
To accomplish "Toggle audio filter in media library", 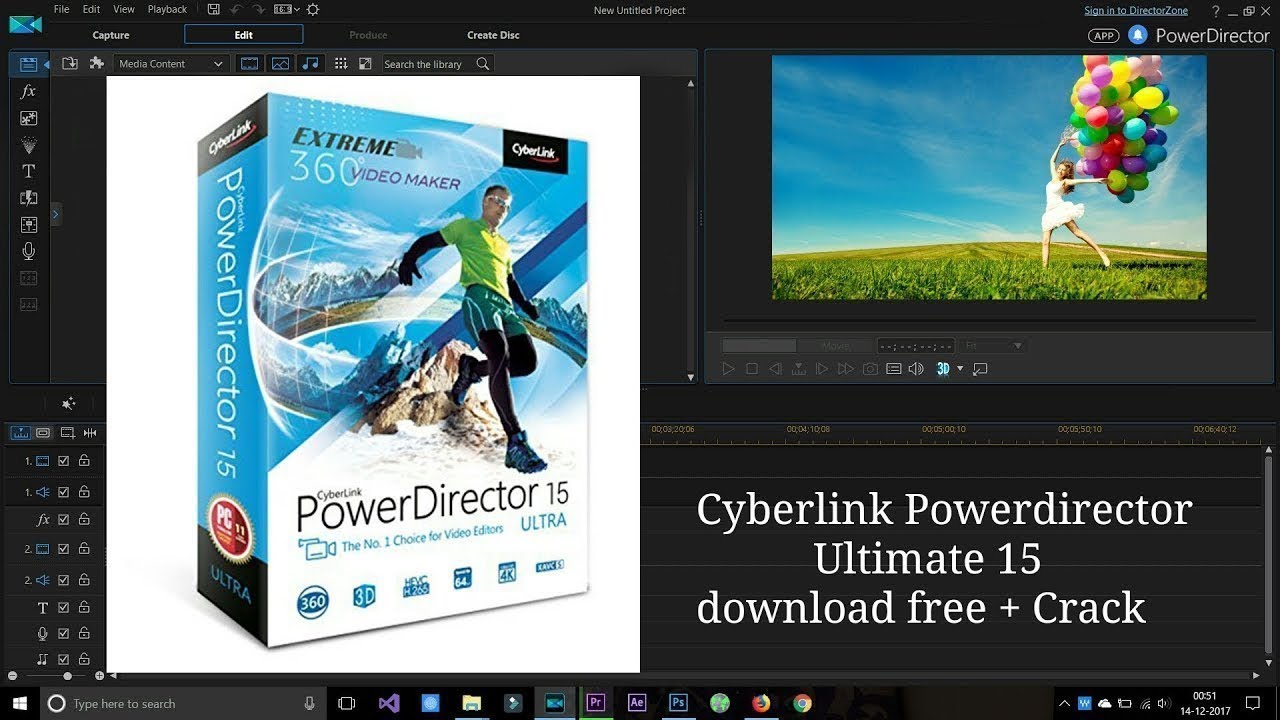I will [311, 63].
